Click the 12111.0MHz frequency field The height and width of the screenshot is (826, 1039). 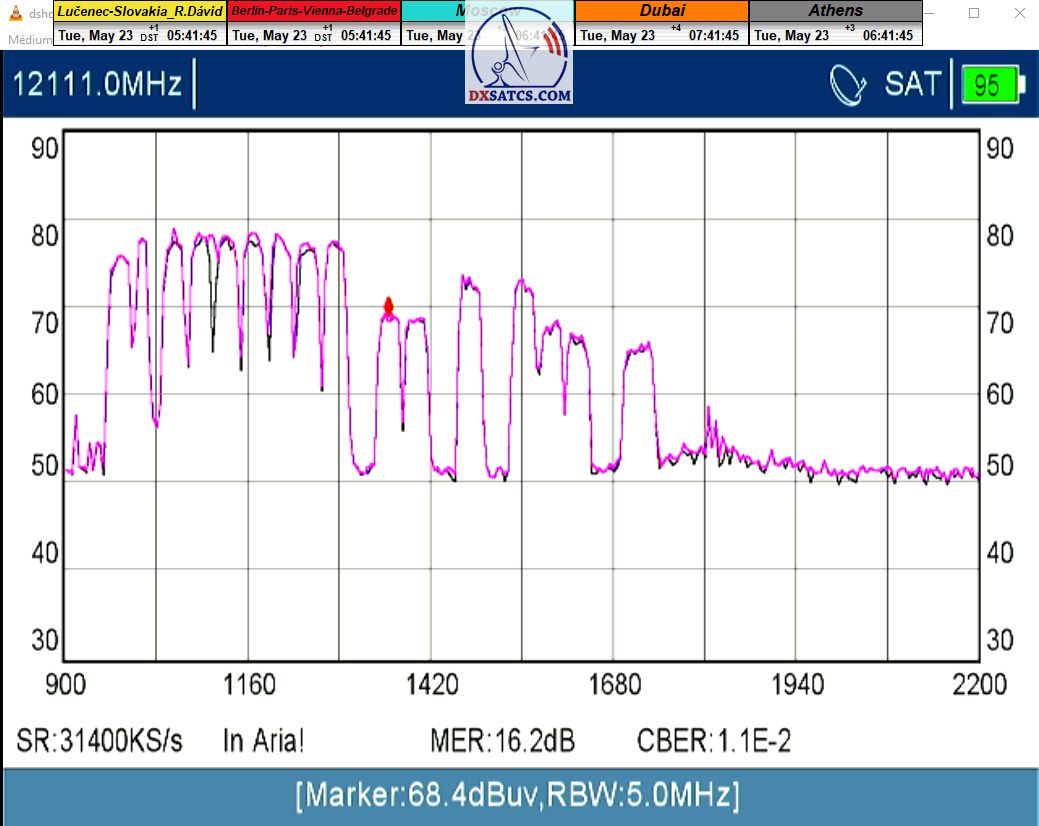tap(97, 85)
